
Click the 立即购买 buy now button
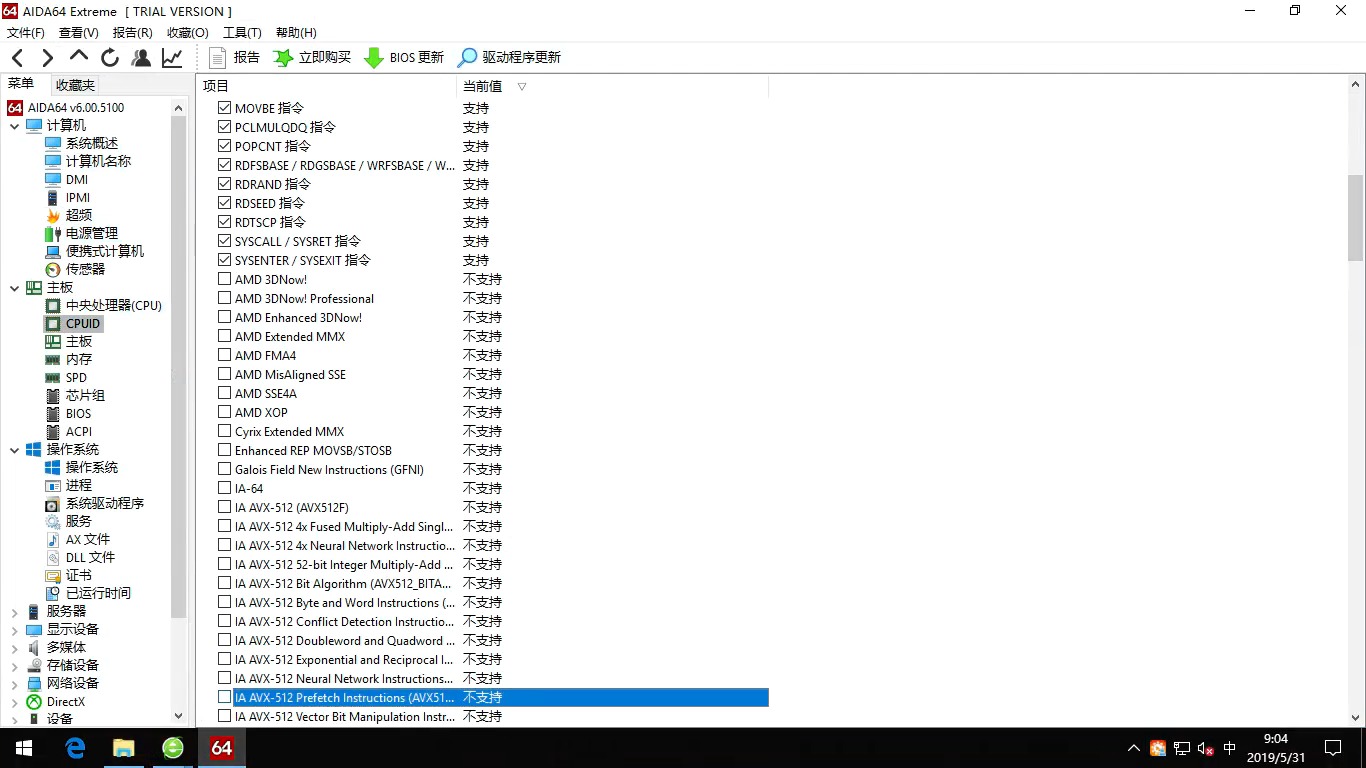[x=312, y=58]
